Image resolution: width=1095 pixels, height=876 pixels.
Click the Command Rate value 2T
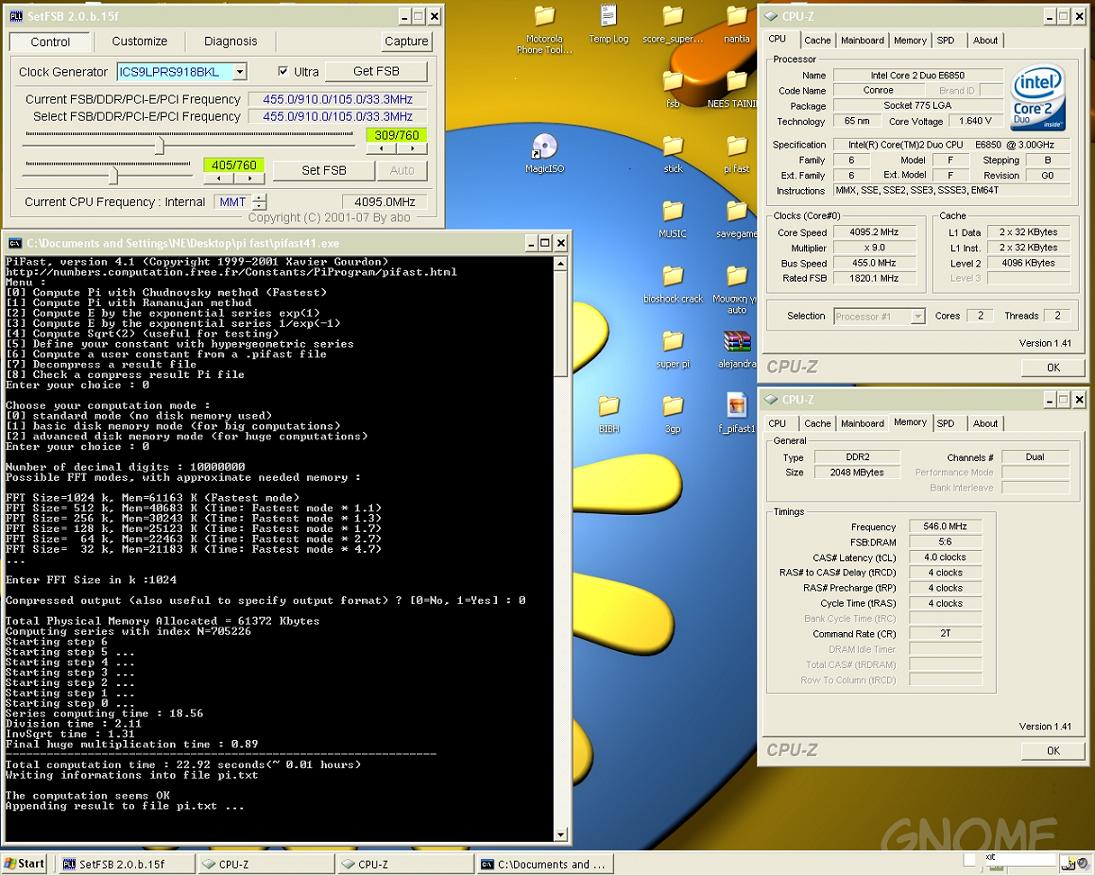click(945, 634)
